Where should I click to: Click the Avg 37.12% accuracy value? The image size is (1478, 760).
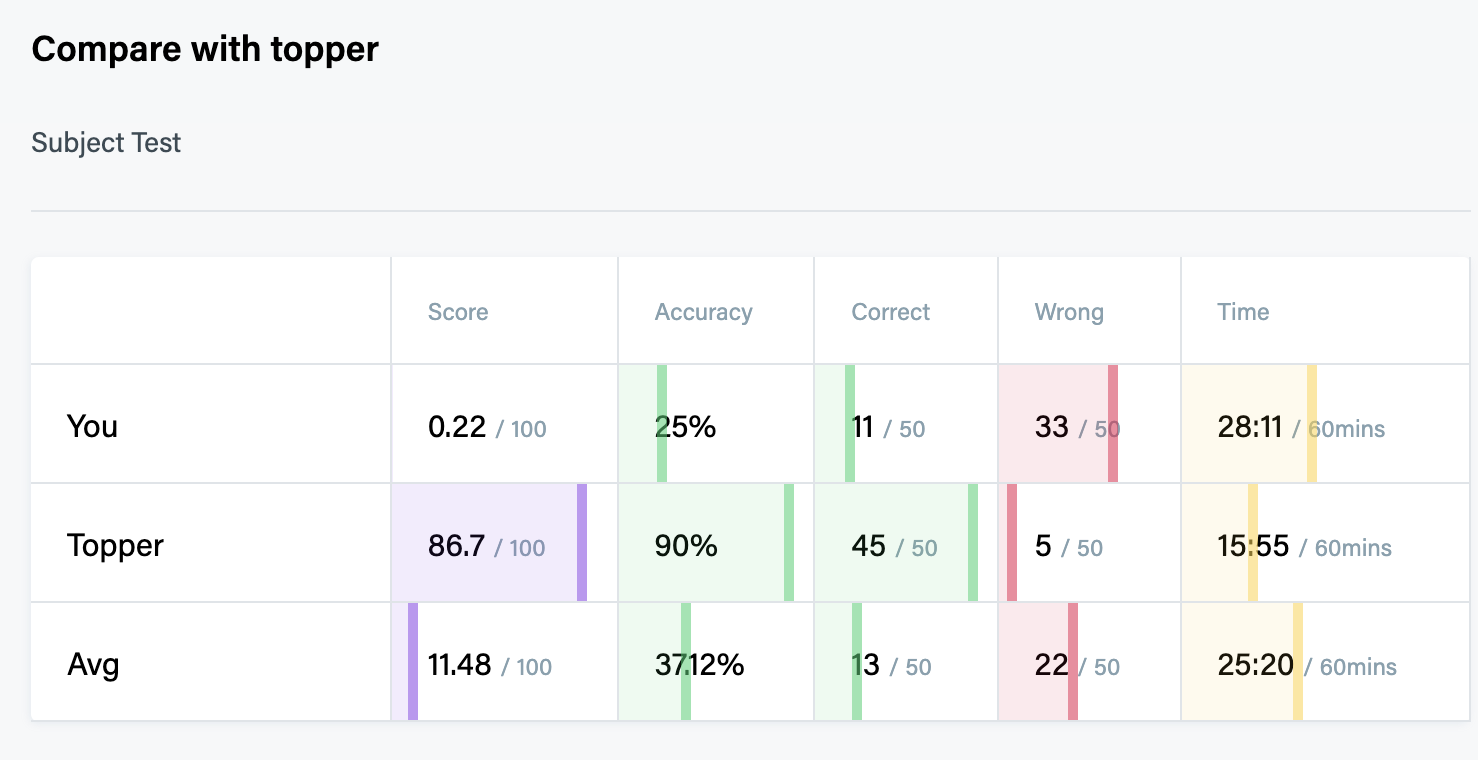point(699,665)
